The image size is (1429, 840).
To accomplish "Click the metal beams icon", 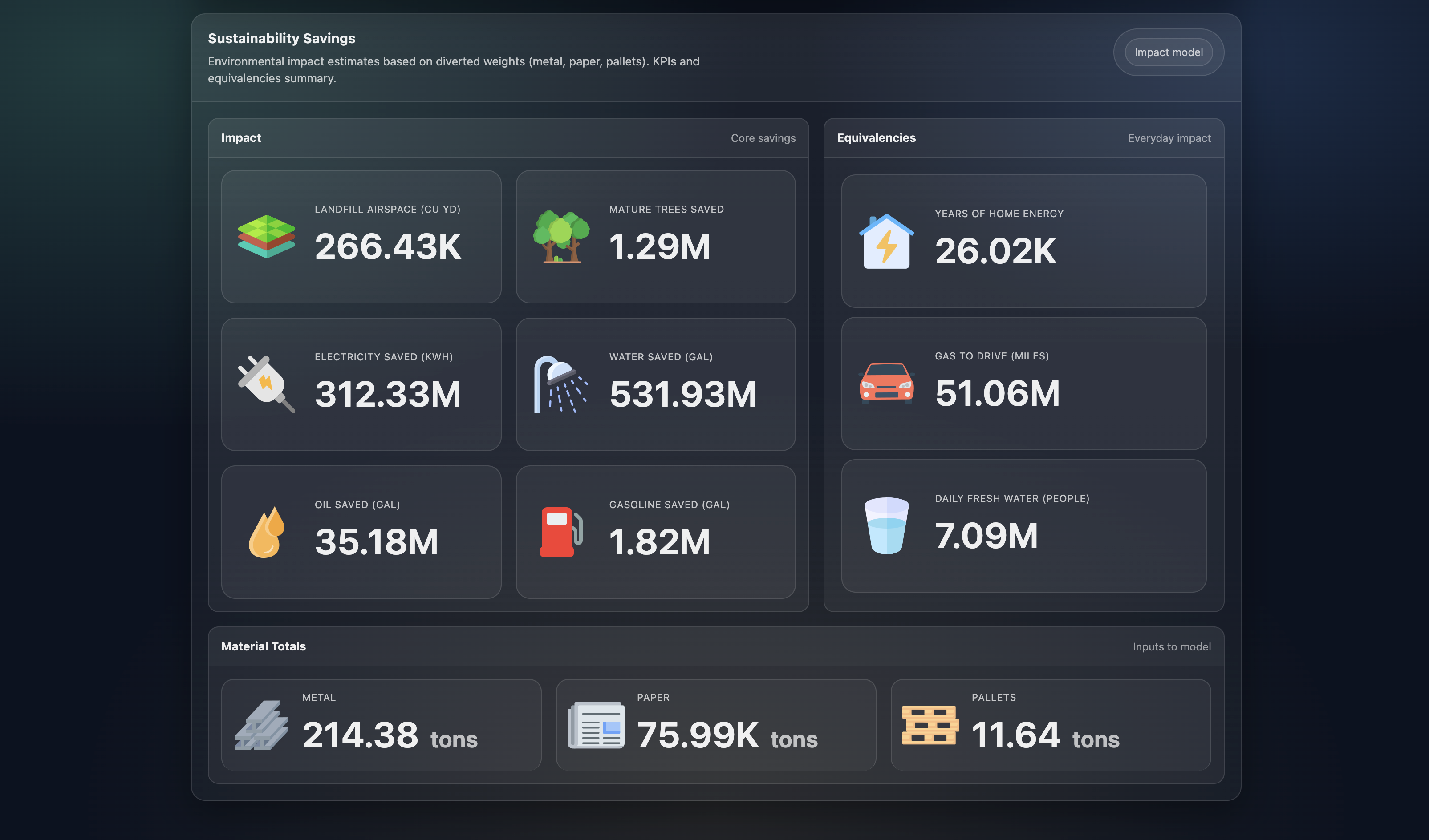I will click(x=261, y=725).
